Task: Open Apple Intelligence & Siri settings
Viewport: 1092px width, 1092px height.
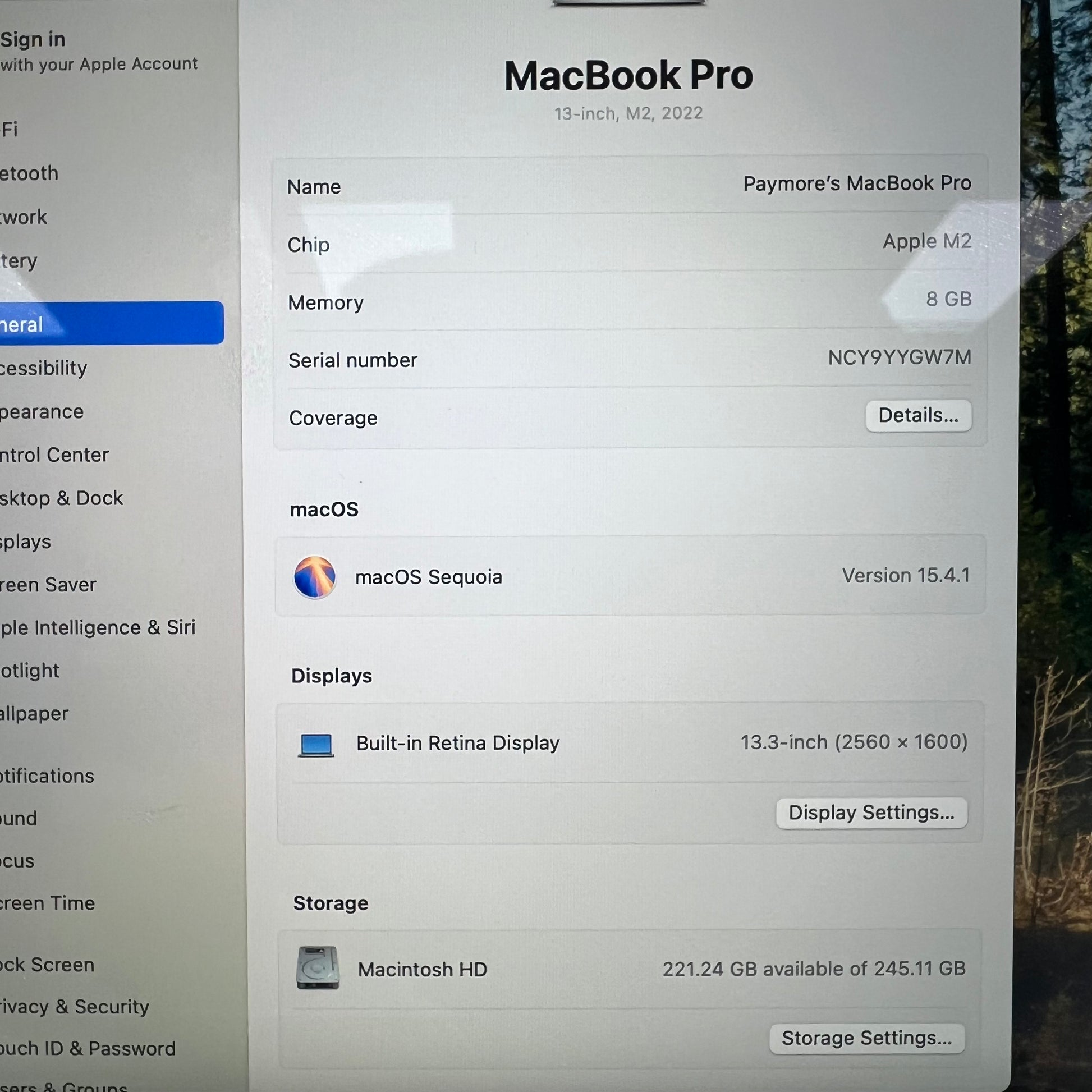Action: click(x=98, y=628)
